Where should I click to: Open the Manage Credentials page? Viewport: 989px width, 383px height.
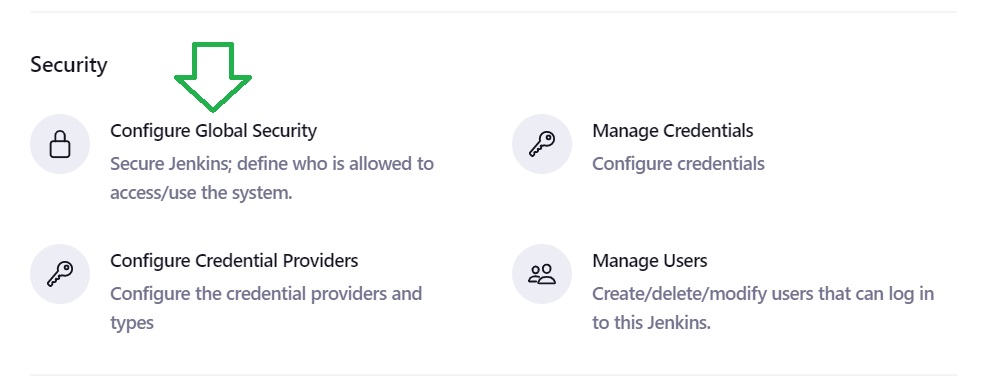[x=672, y=131]
